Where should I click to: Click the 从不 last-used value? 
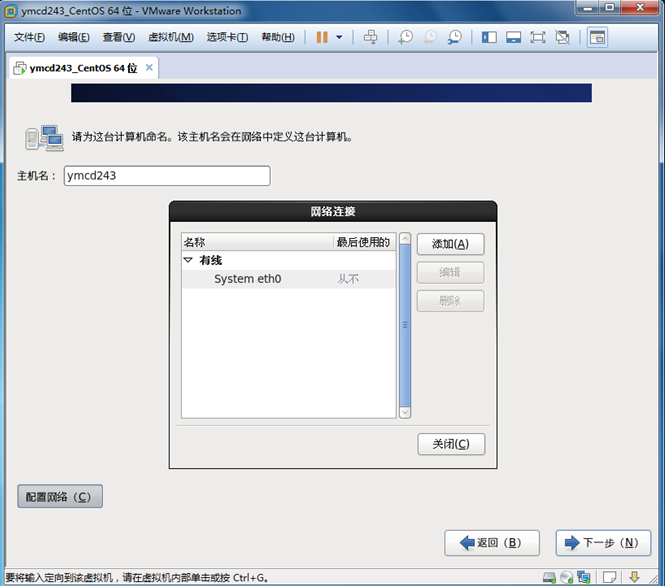[x=348, y=279]
